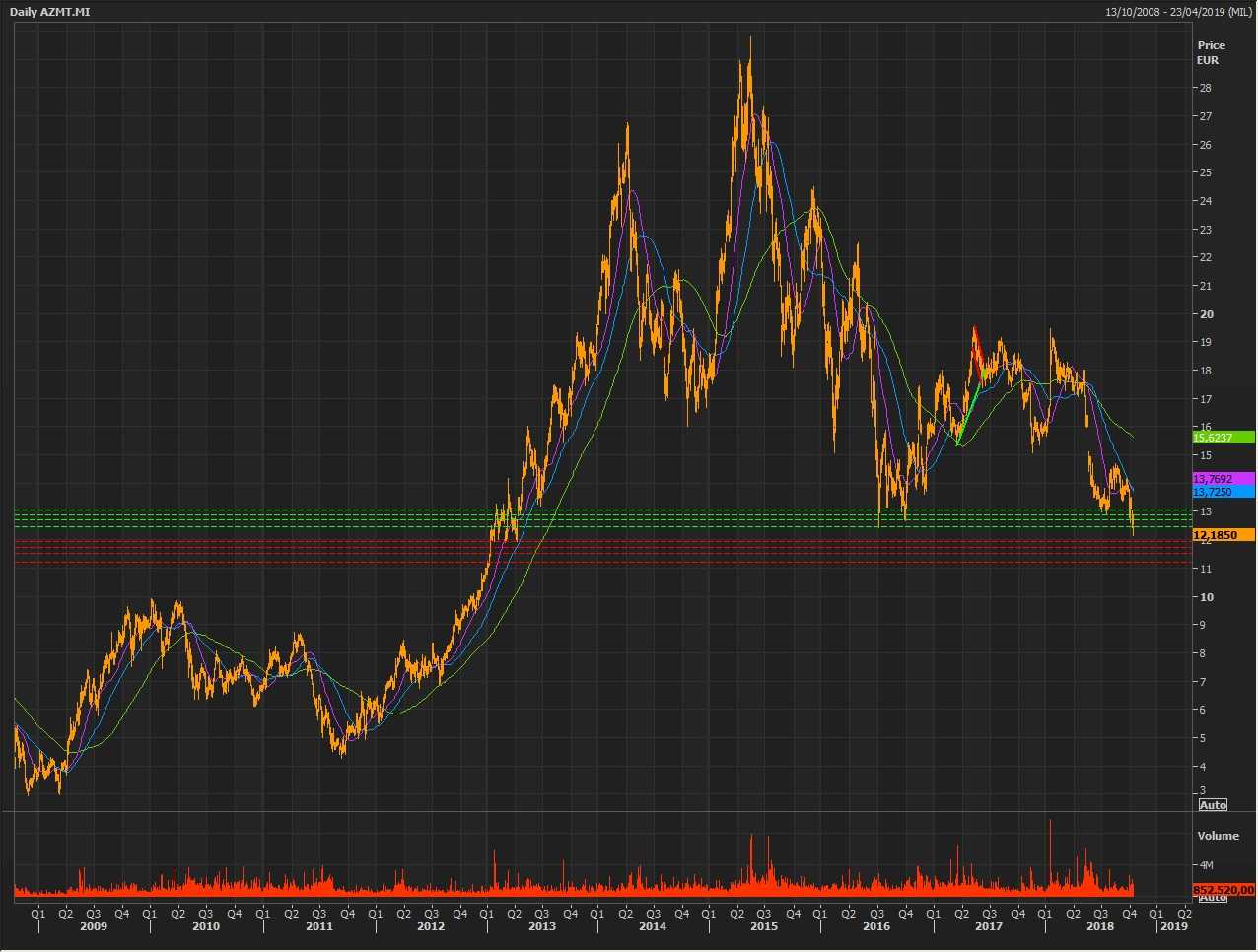Click the 2015 year label on time axis

(764, 926)
